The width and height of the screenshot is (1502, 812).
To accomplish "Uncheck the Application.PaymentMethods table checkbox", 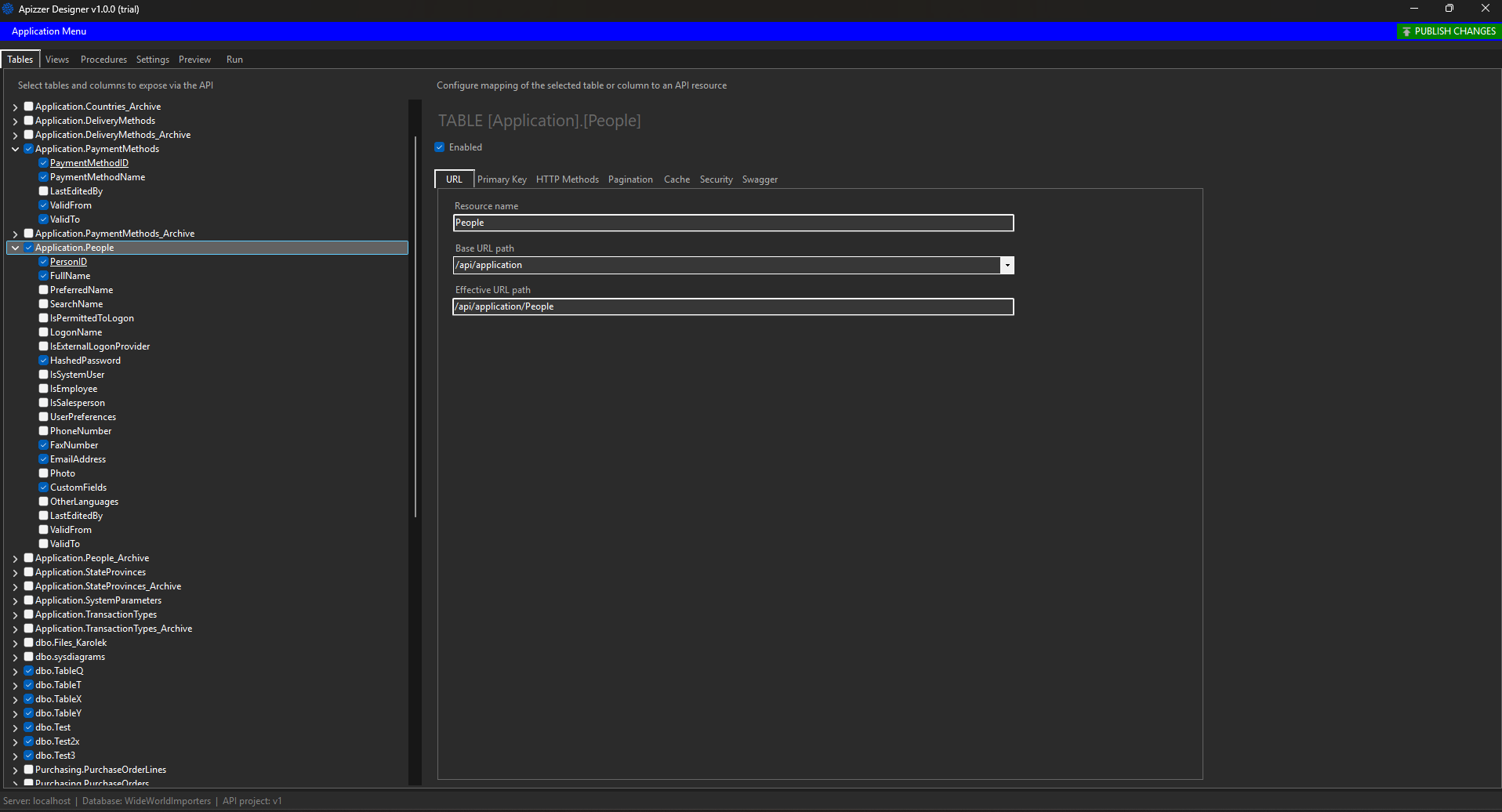I will pyautogui.click(x=28, y=149).
